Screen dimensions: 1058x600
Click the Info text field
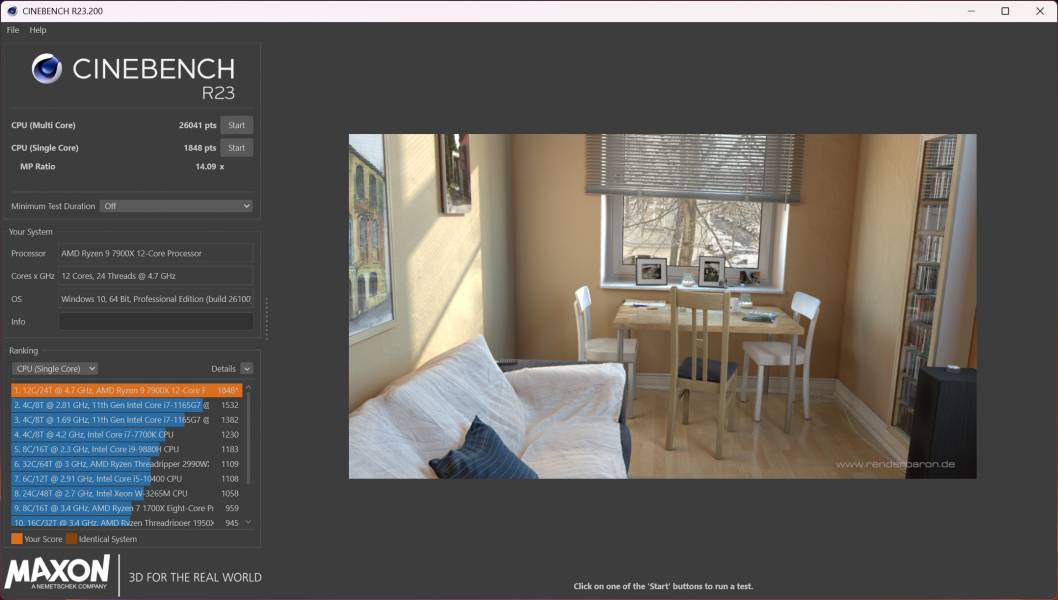[x=155, y=321]
